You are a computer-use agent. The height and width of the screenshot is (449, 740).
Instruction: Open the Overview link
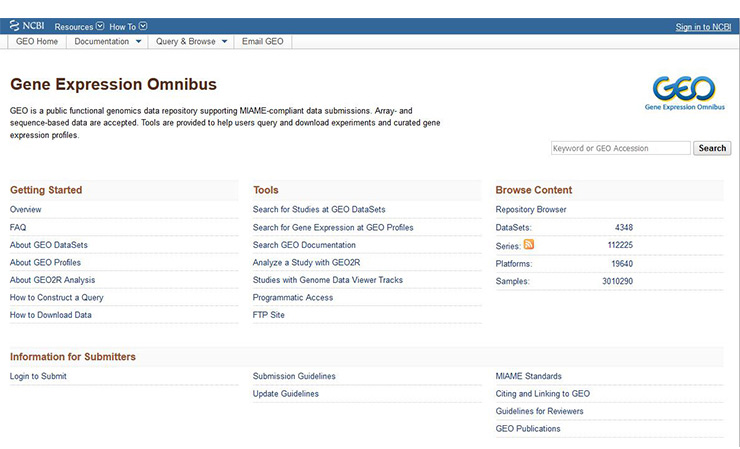tap(25, 210)
